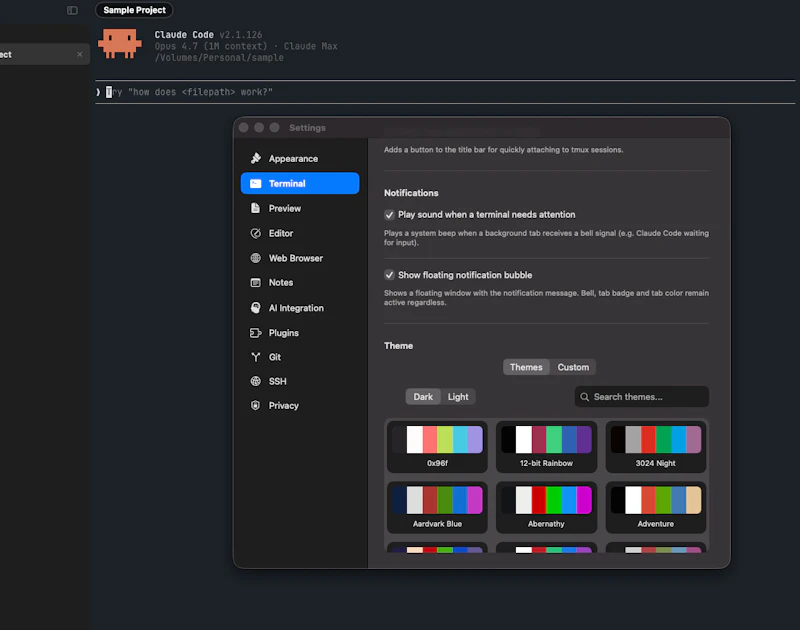The image size is (800, 630).
Task: Switch to the Themes segment
Action: 526,367
